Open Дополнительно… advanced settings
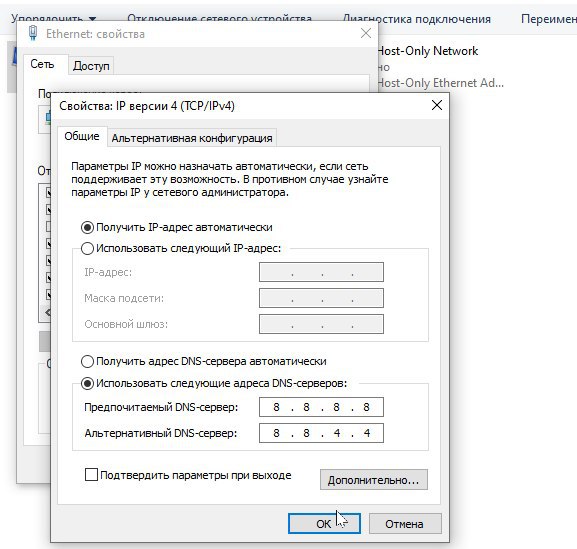This screenshot has height=549, width=577. pyautogui.click(x=374, y=480)
